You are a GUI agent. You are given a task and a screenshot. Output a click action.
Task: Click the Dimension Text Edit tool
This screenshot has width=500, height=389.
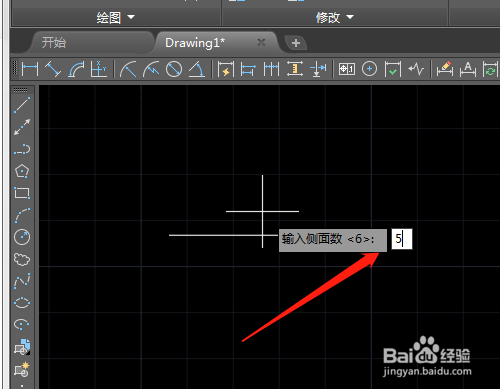point(468,69)
